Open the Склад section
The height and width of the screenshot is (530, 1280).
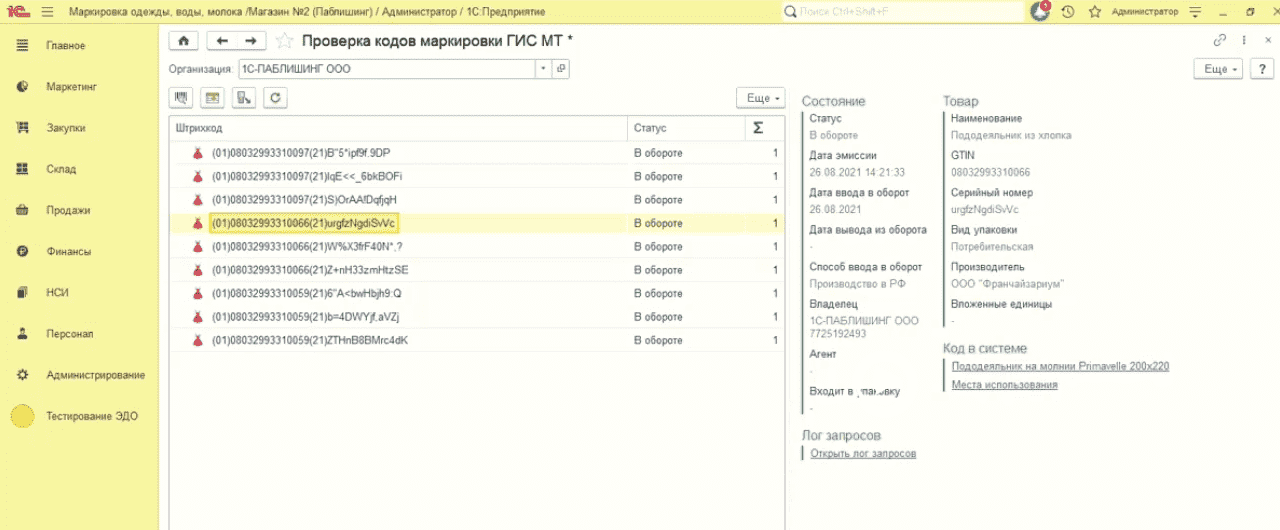pyautogui.click(x=60, y=169)
